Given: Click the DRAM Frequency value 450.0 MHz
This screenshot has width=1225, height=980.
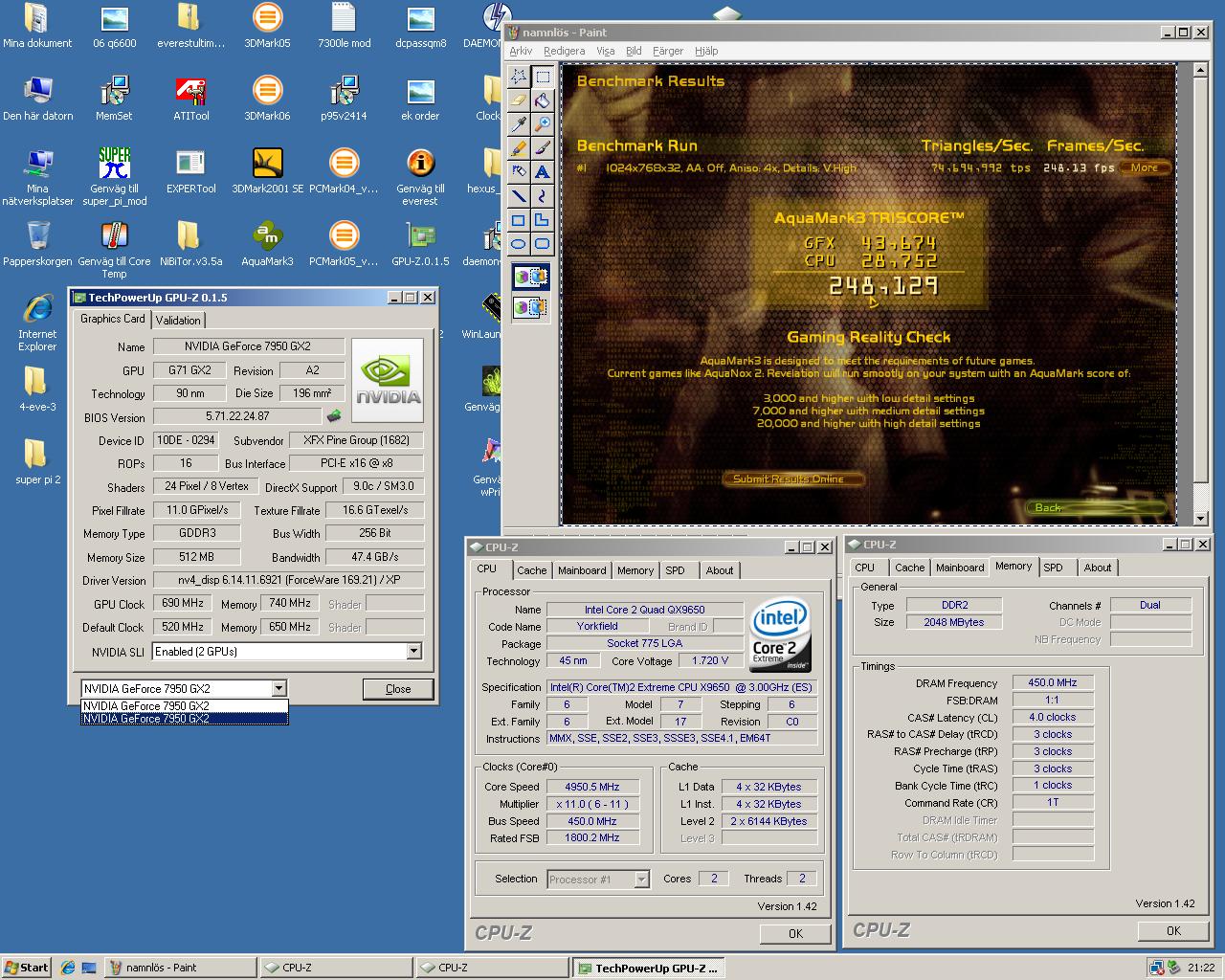Looking at the screenshot, I should tap(1053, 682).
